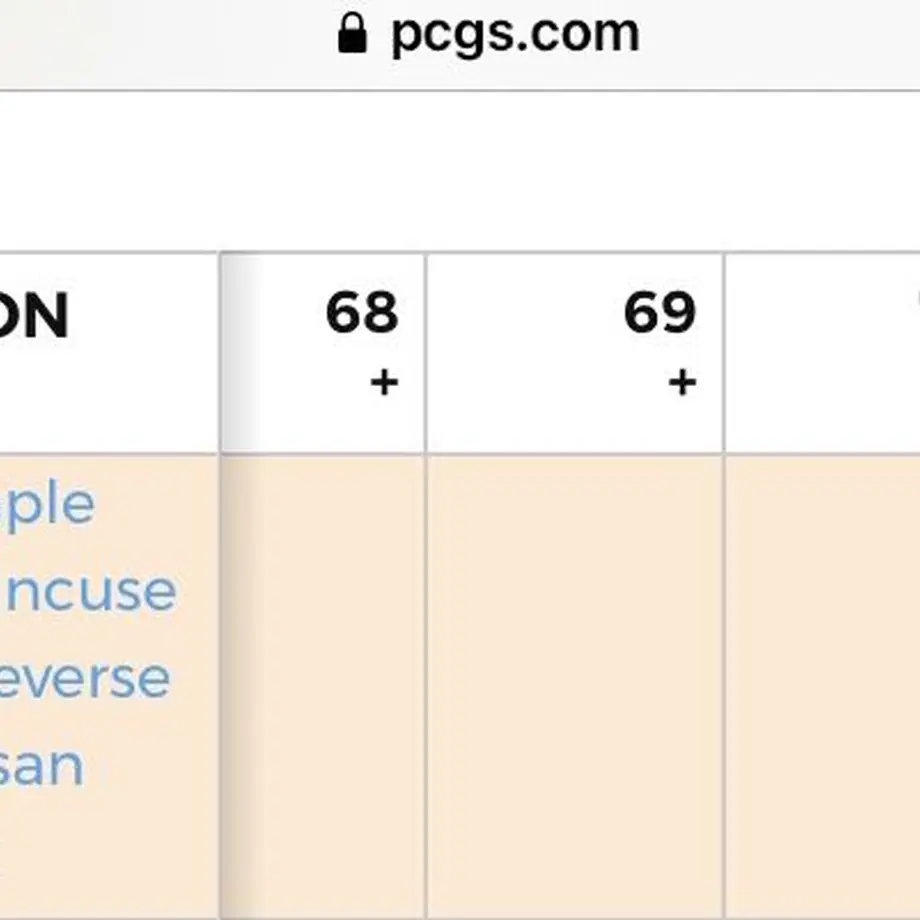Click the white space above the table

tap(460, 171)
